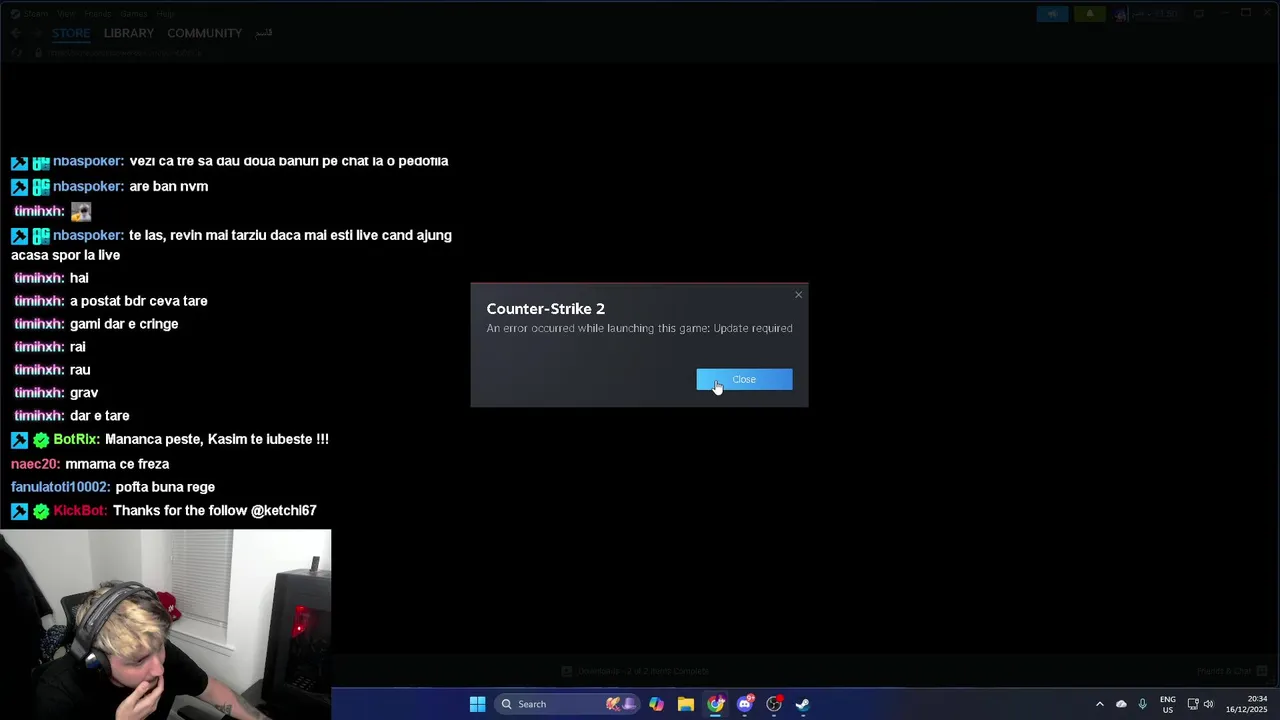Viewport: 1280px width, 720px height.
Task: Click username nbaspoker on 'are ban nvm' message
Action: 88,186
